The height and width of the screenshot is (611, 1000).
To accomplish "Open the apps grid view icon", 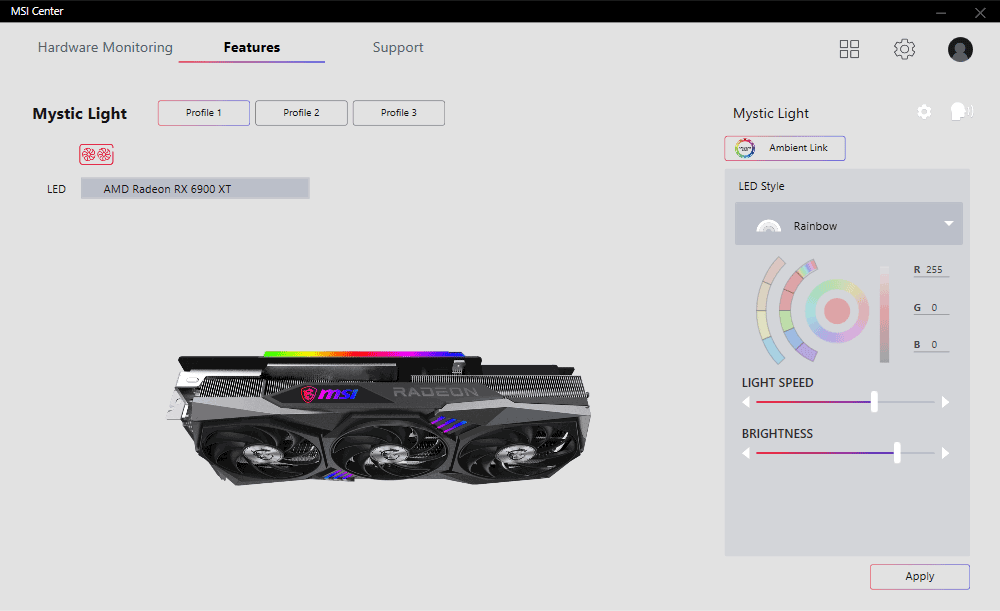I will 849,49.
